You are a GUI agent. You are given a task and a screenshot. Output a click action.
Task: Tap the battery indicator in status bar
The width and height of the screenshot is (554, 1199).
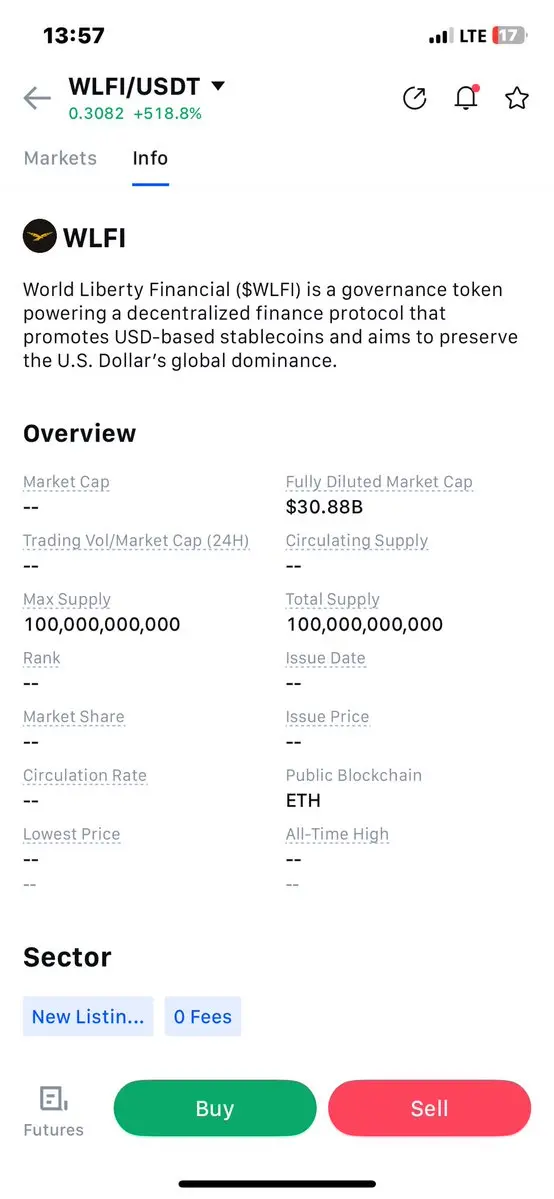click(x=510, y=35)
